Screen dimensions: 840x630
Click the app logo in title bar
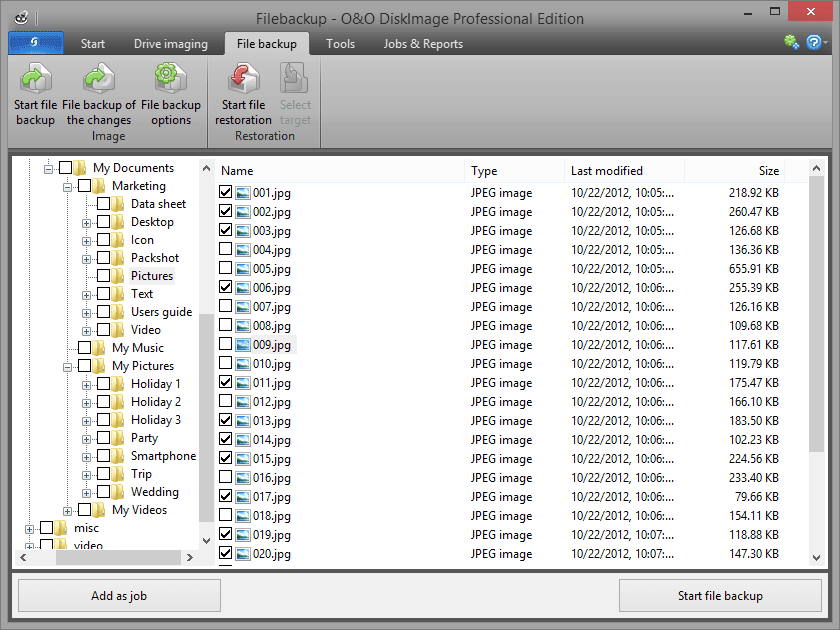click(x=21, y=19)
